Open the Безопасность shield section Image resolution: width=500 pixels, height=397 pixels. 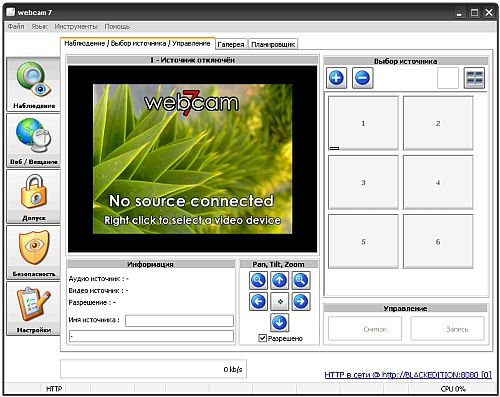point(34,253)
